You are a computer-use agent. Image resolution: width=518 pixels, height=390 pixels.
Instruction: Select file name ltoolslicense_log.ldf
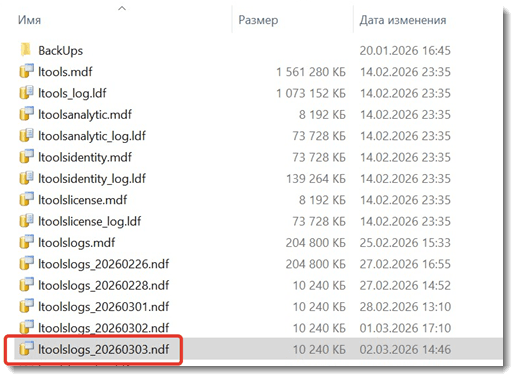tap(89, 221)
